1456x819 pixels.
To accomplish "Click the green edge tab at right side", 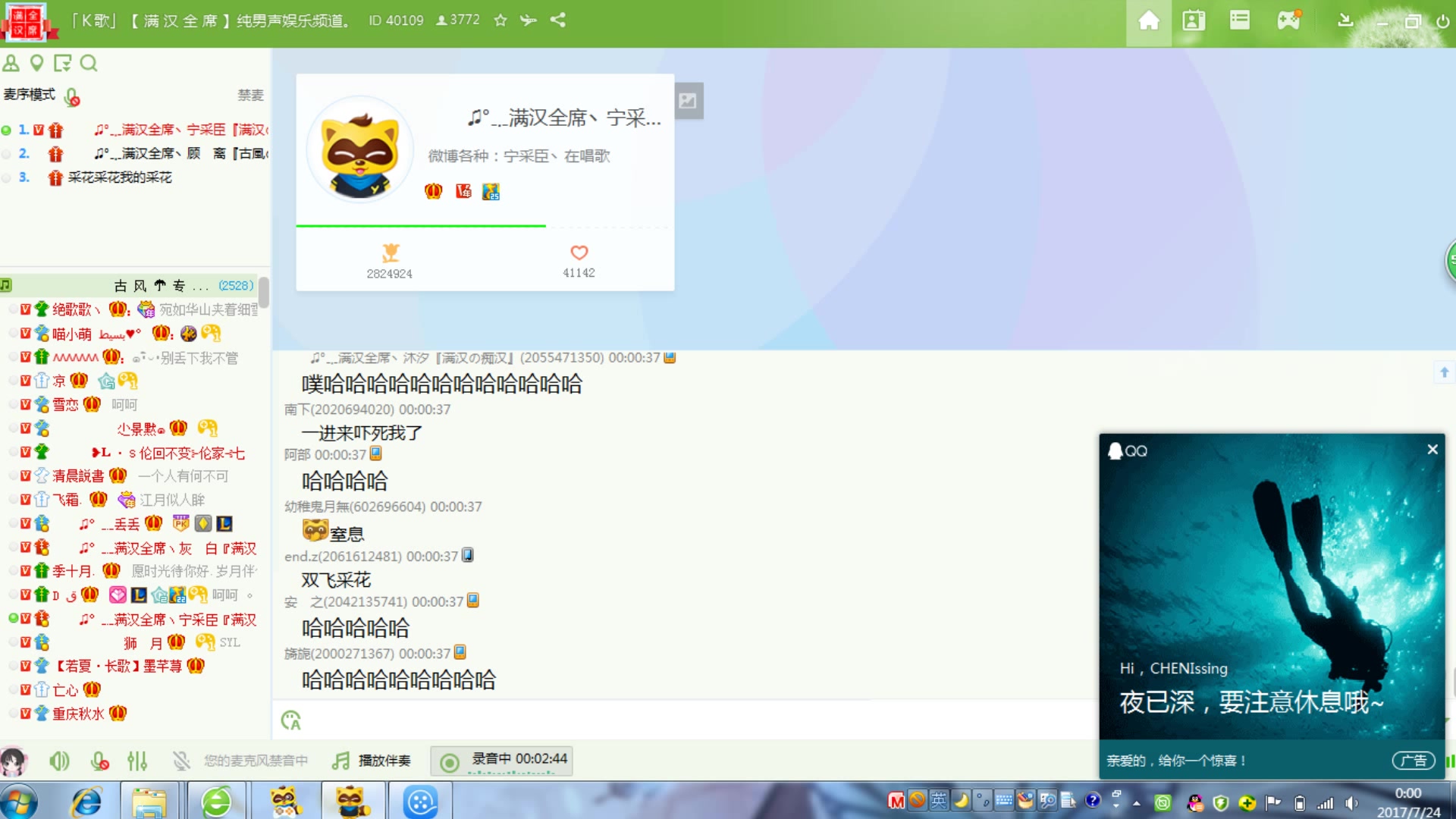I will point(1450,261).
